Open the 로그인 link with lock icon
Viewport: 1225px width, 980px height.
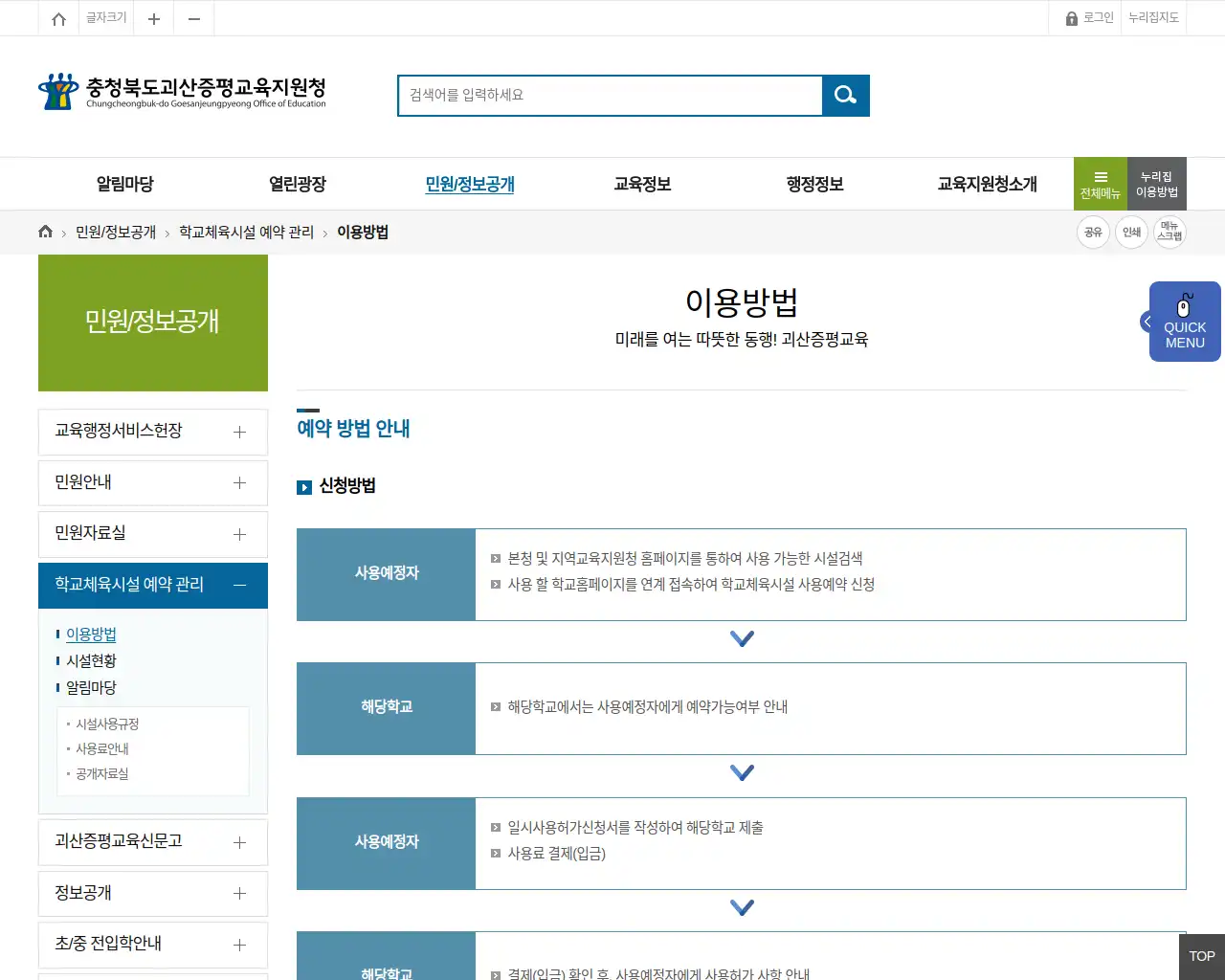pyautogui.click(x=1089, y=18)
